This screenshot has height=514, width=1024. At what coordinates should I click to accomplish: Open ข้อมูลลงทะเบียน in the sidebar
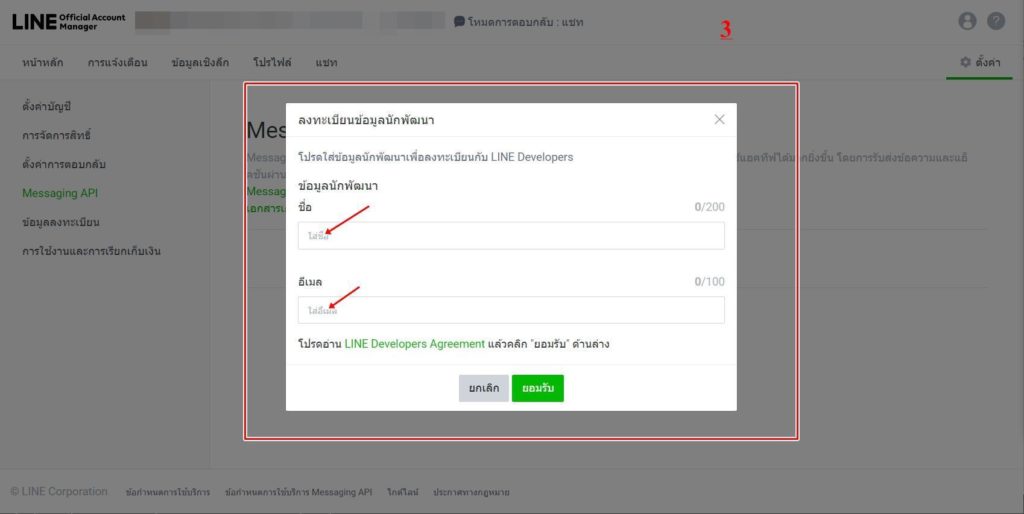pyautogui.click(x=61, y=222)
